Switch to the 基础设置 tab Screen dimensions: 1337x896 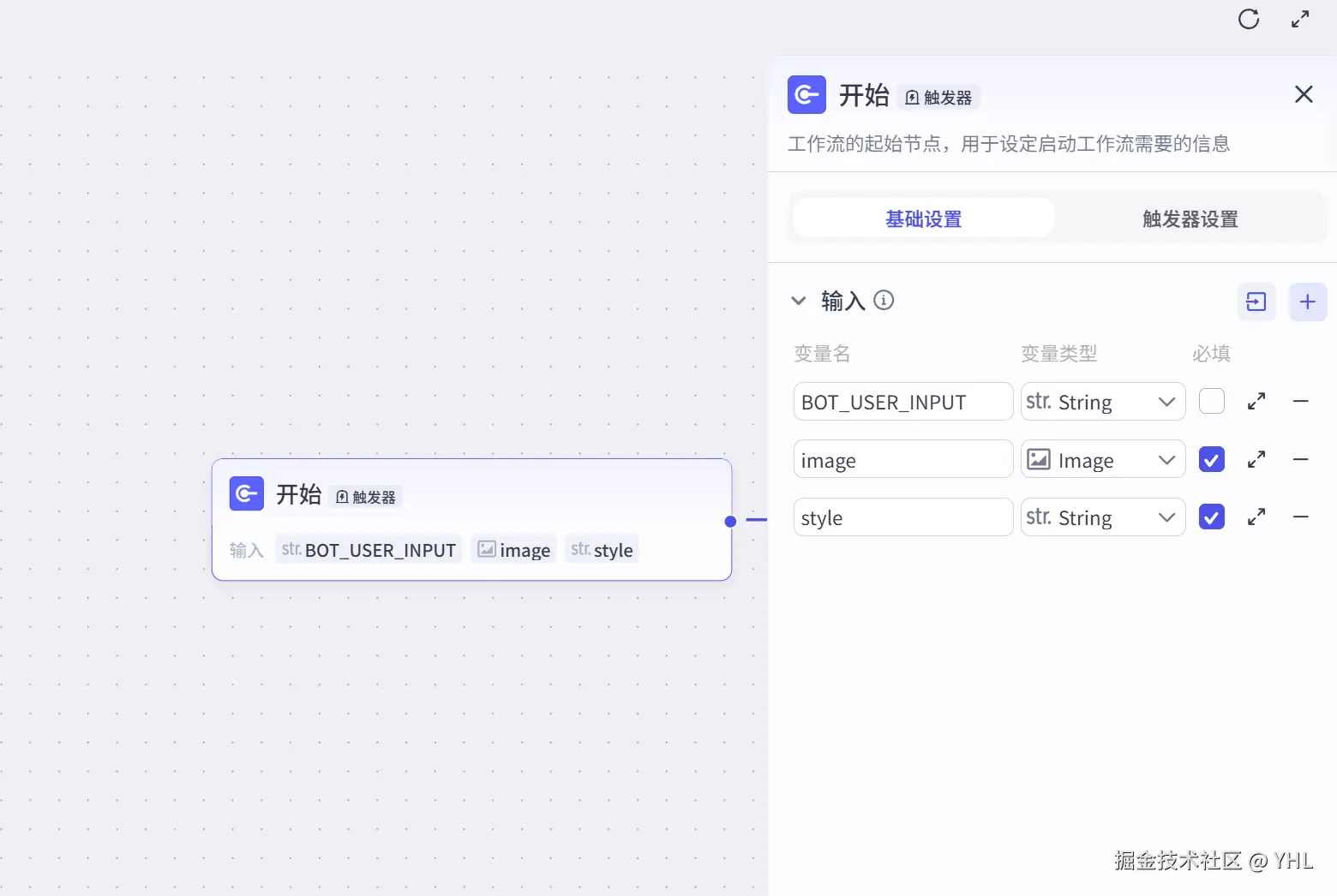point(924,218)
